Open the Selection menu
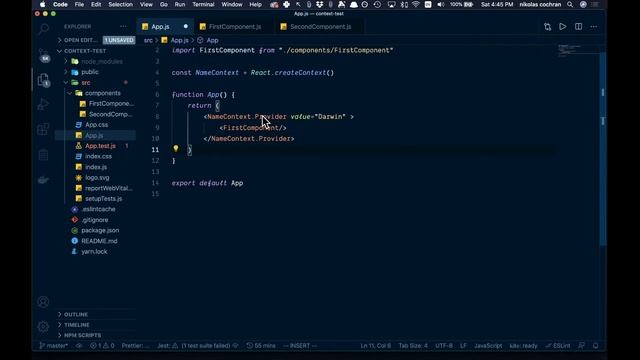This screenshot has width=640, height=360. click(120, 4)
